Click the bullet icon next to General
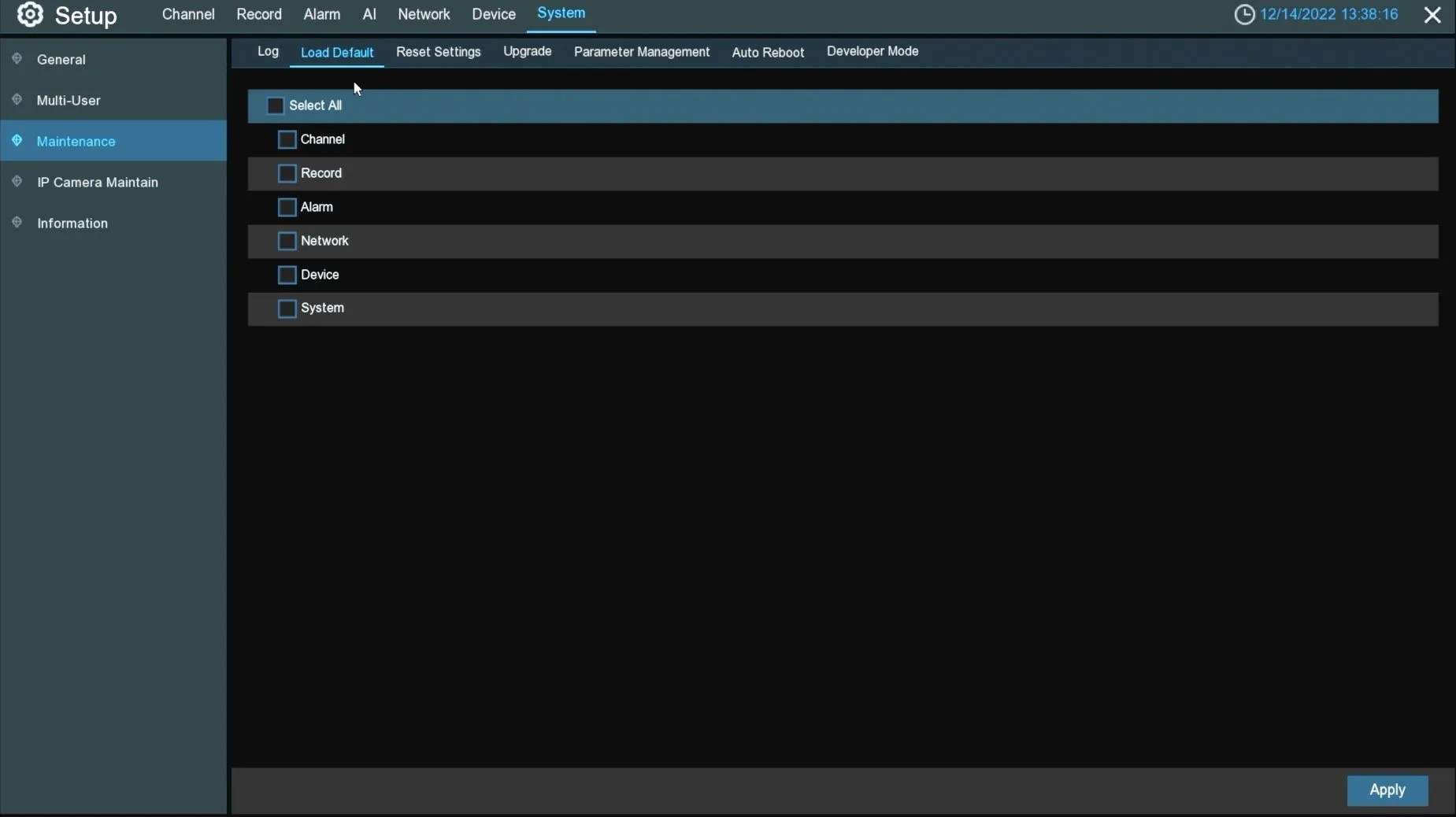The height and width of the screenshot is (817, 1456). [x=17, y=59]
